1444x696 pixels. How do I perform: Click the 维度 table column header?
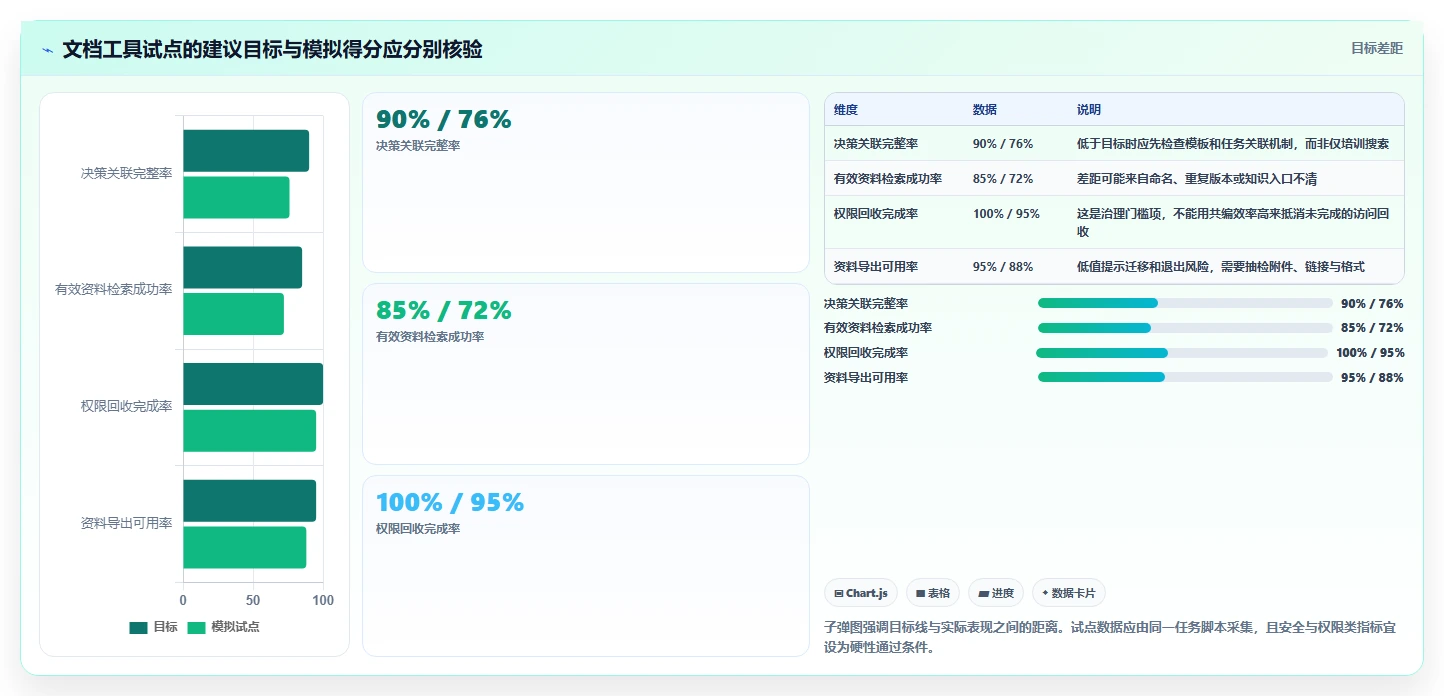pyautogui.click(x=846, y=110)
